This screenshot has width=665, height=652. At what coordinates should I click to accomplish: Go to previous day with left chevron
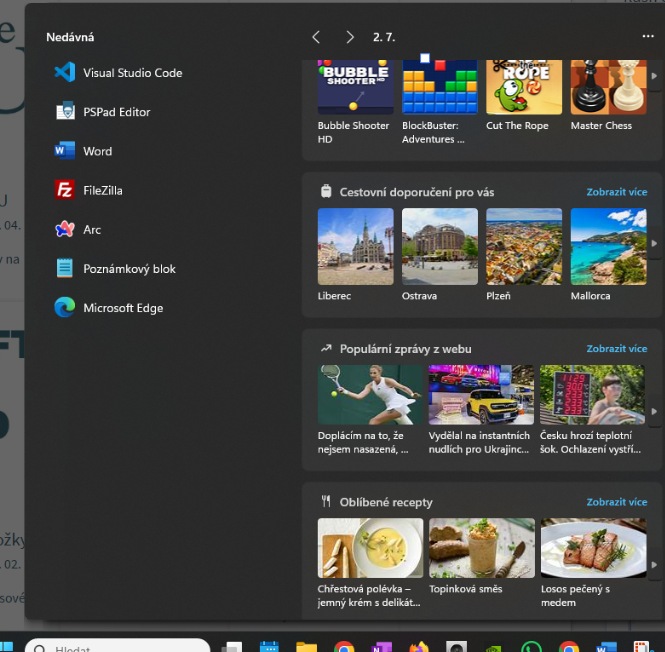[x=316, y=37]
